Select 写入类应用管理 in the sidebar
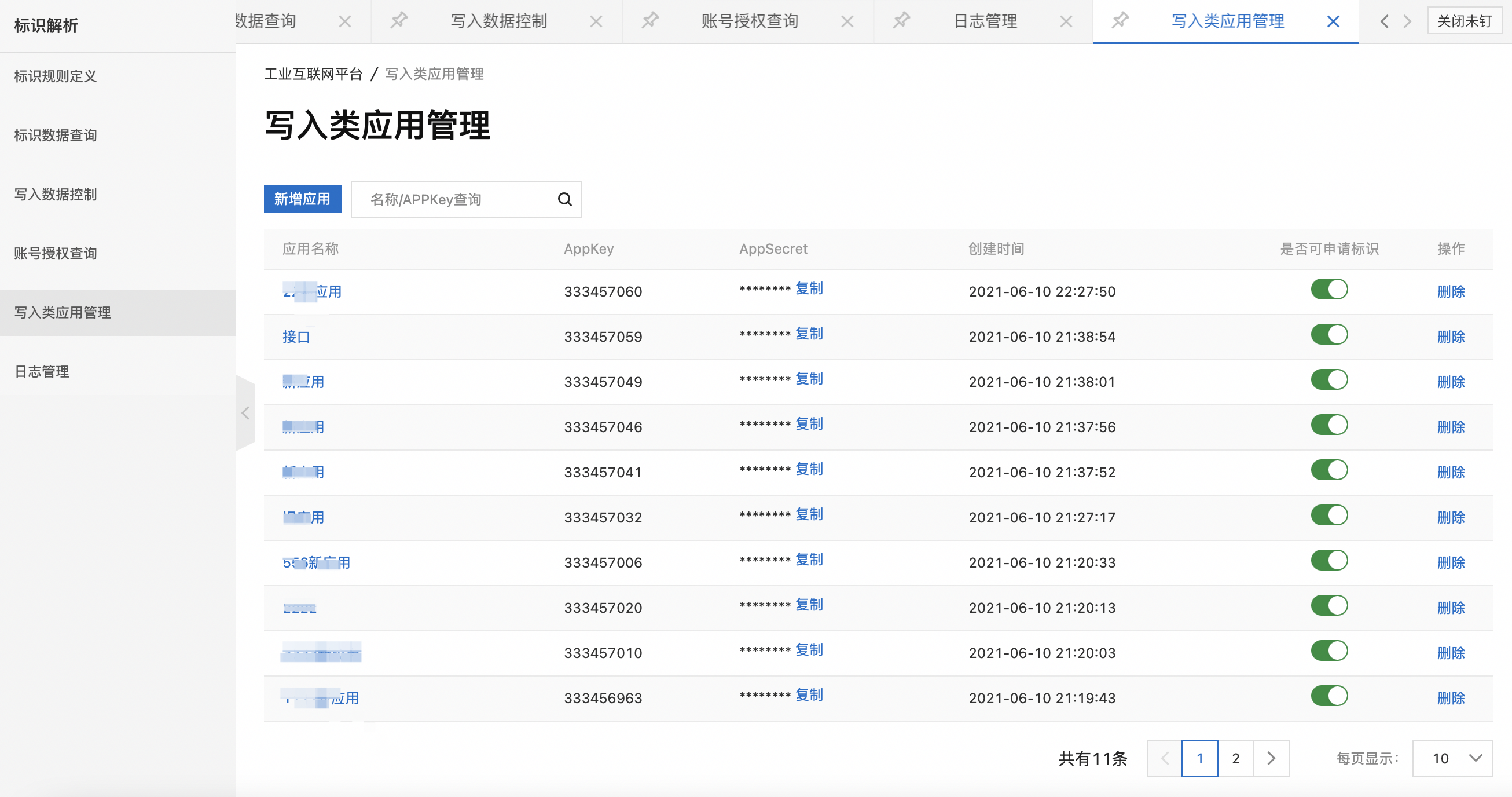This screenshot has height=797, width=1512. tap(118, 312)
